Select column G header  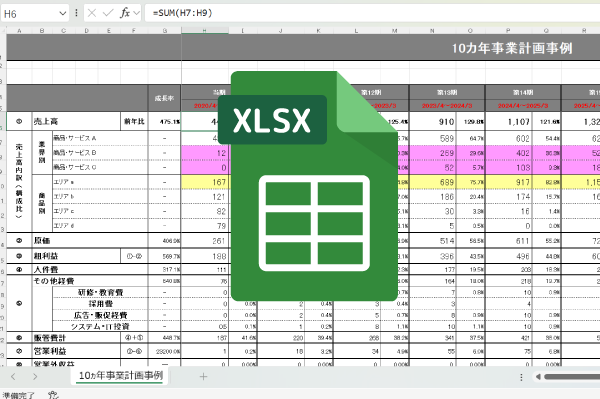165,31
